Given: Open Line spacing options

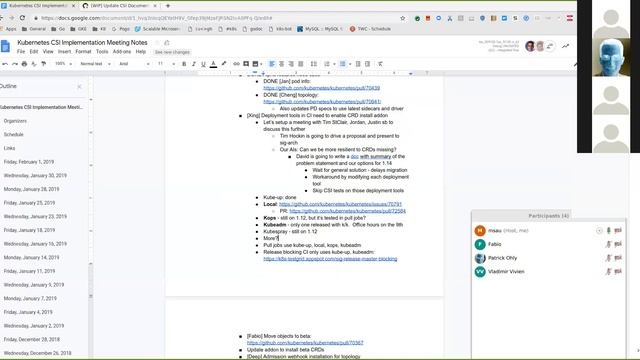Looking at the screenshot, I should (313, 64).
